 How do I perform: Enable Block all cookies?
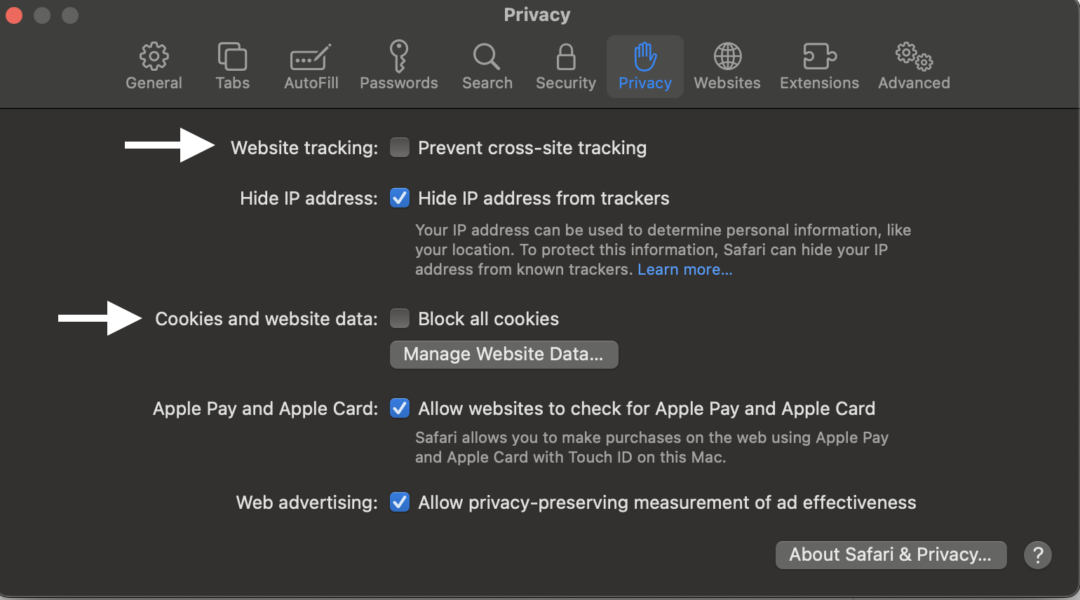[x=399, y=318]
